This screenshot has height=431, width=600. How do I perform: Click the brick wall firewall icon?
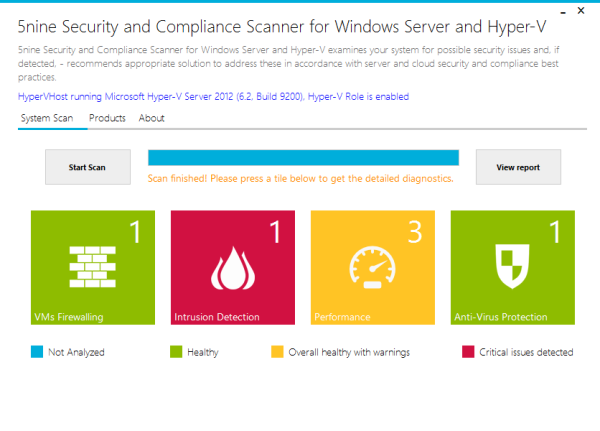click(x=92, y=266)
